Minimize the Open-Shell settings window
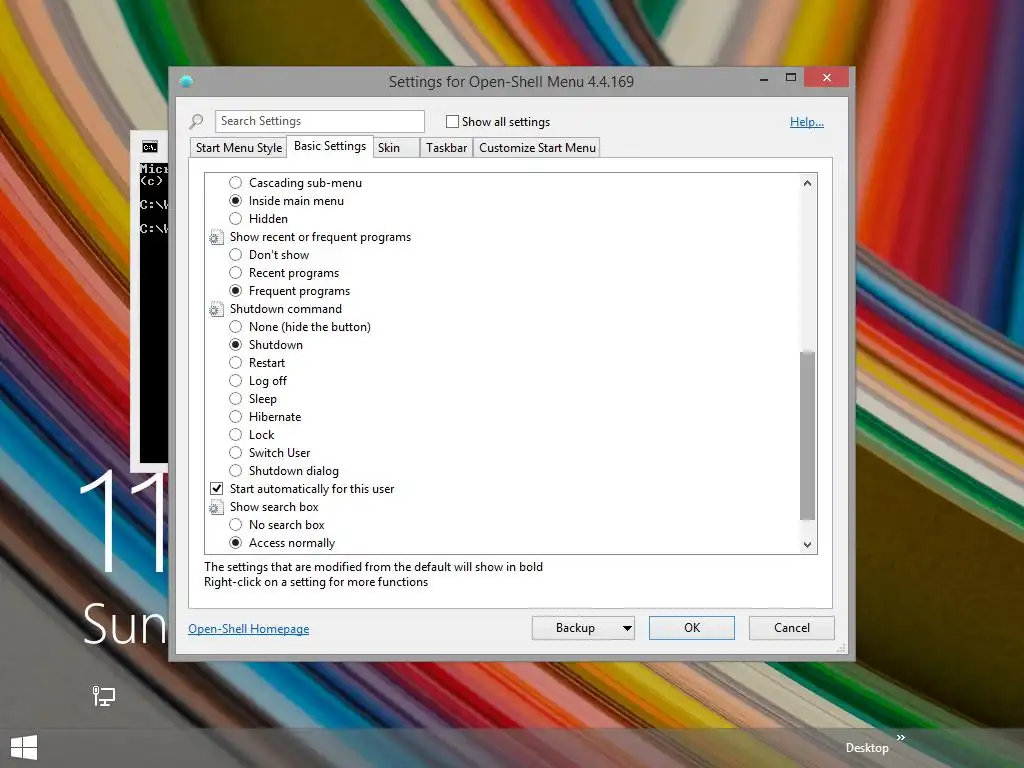The height and width of the screenshot is (768, 1024). coord(763,79)
